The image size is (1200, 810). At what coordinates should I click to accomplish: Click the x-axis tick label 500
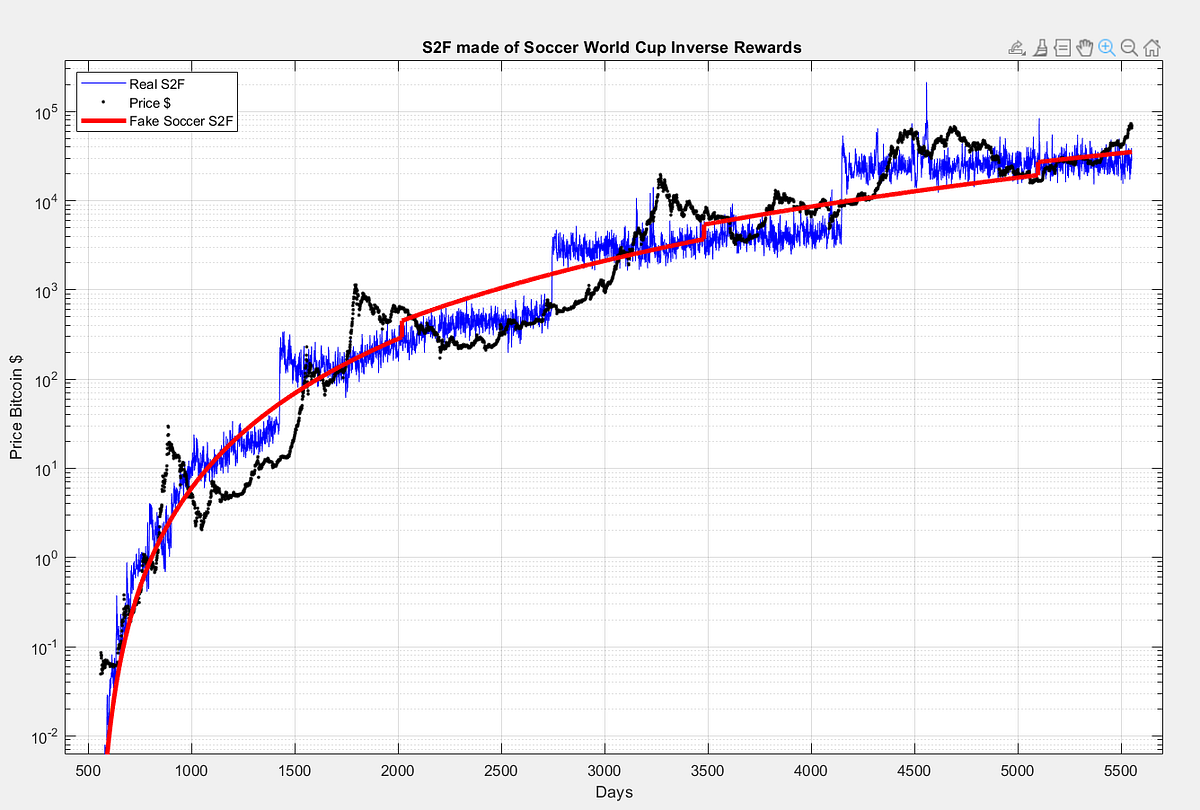coord(88,771)
